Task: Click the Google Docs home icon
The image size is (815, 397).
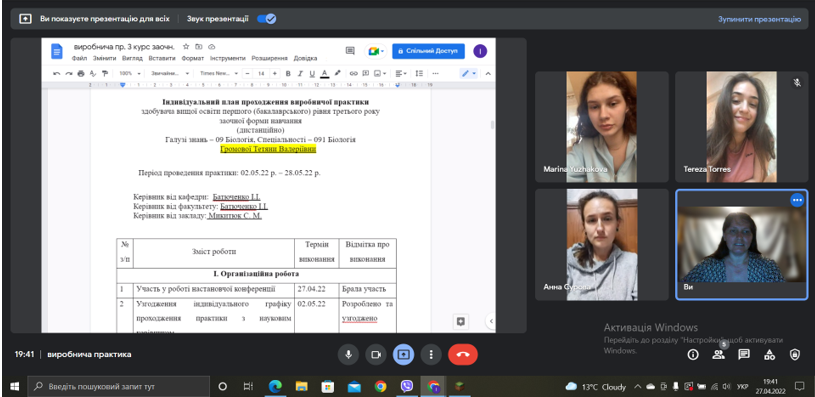Action: [x=57, y=51]
